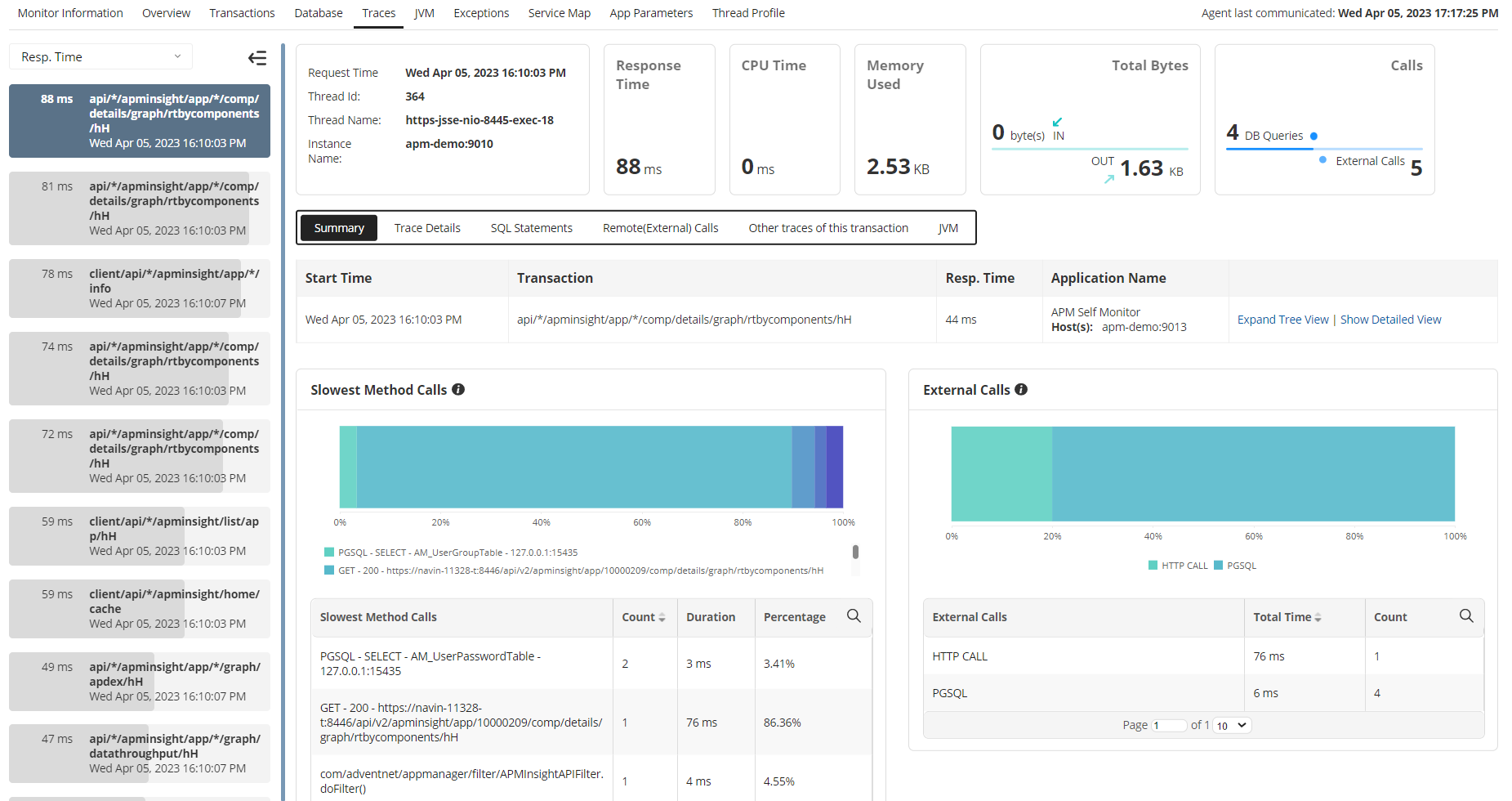Open the Service Map tab

click(559, 13)
